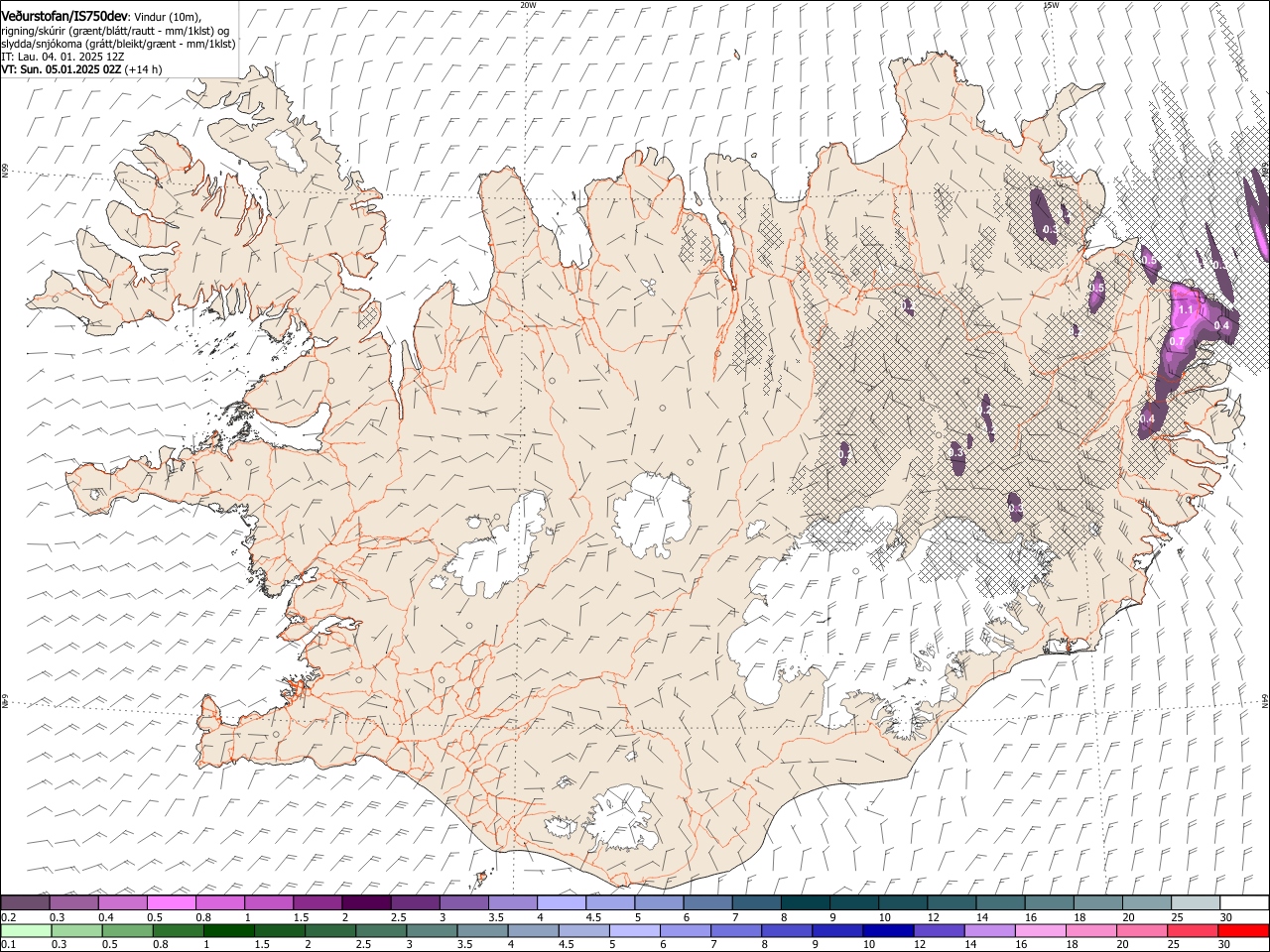The height and width of the screenshot is (952, 1270).
Task: Click the "VT: Sun. 05.01.2025 02Z" valid time line
Action: [62, 69]
